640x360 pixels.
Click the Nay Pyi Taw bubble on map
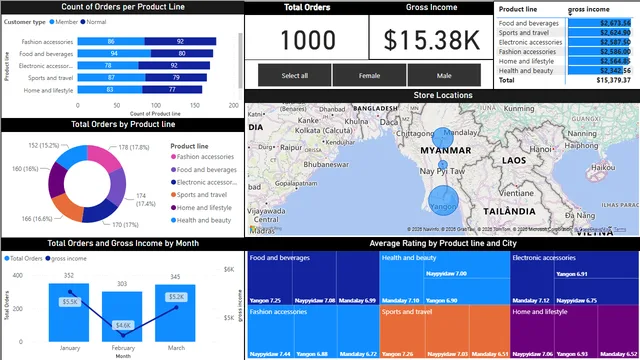[443, 165]
